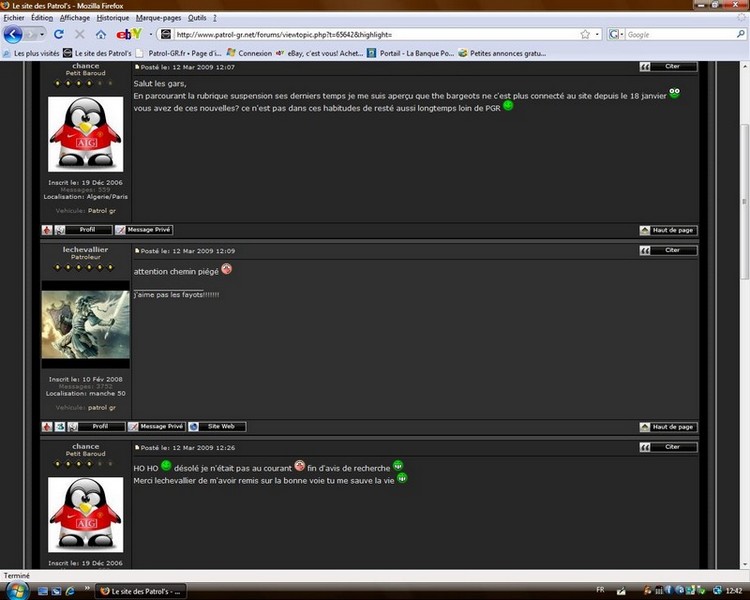Click into the Google search box
750x600 pixels.
pos(680,34)
